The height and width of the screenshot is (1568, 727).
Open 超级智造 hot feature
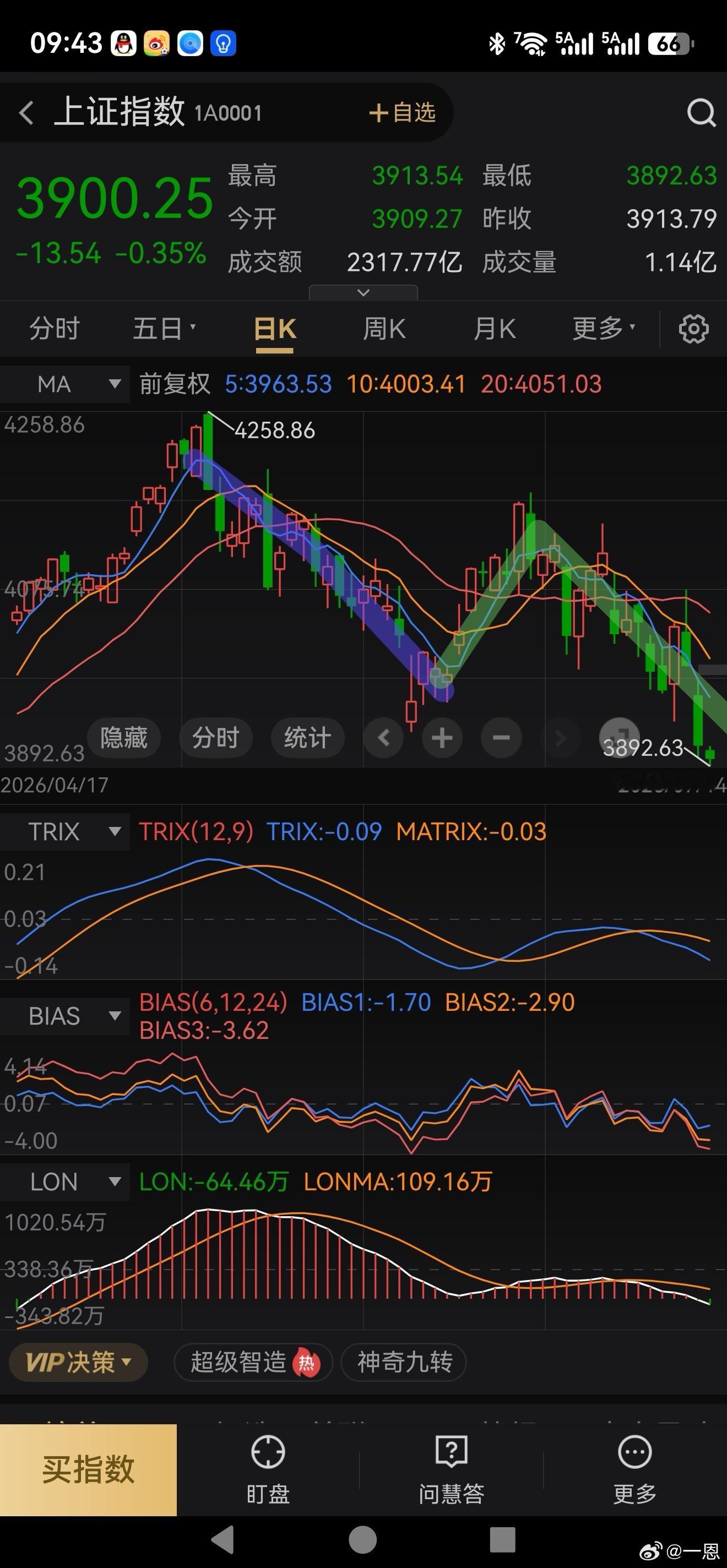(253, 1362)
